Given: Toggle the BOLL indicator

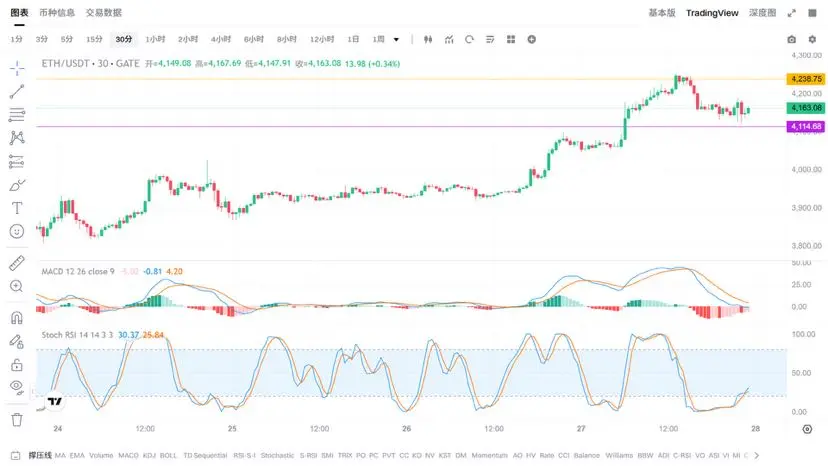Looking at the screenshot, I should pyautogui.click(x=168, y=455).
